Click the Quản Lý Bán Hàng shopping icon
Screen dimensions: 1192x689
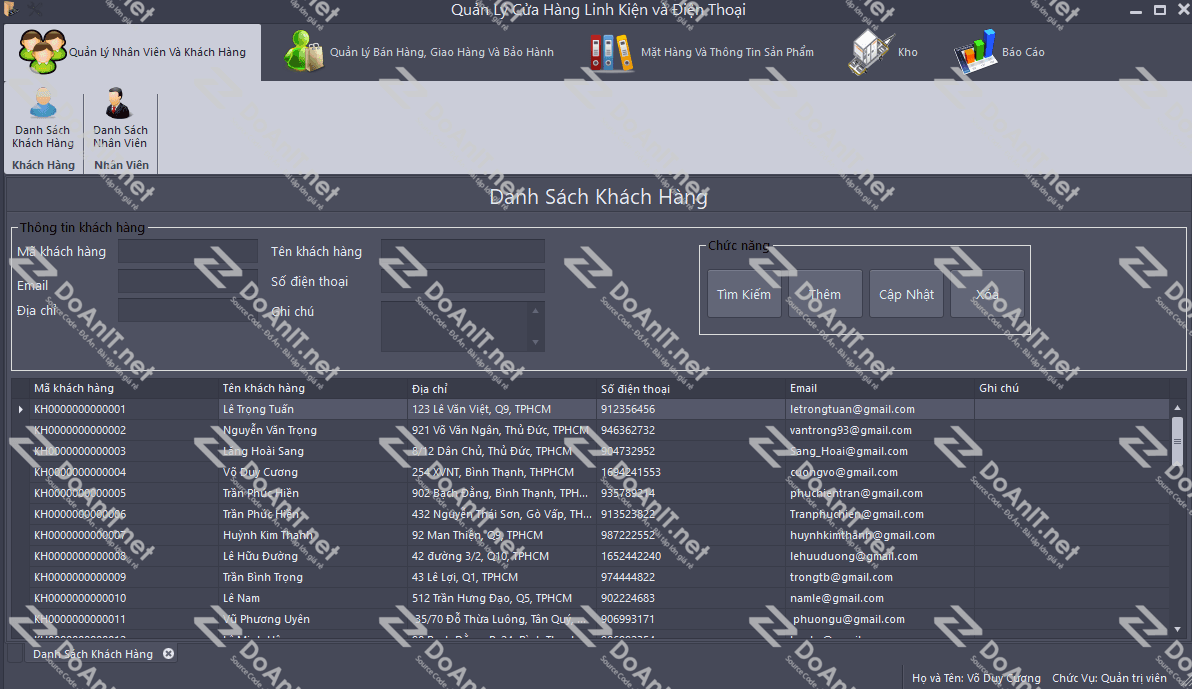[x=304, y=52]
